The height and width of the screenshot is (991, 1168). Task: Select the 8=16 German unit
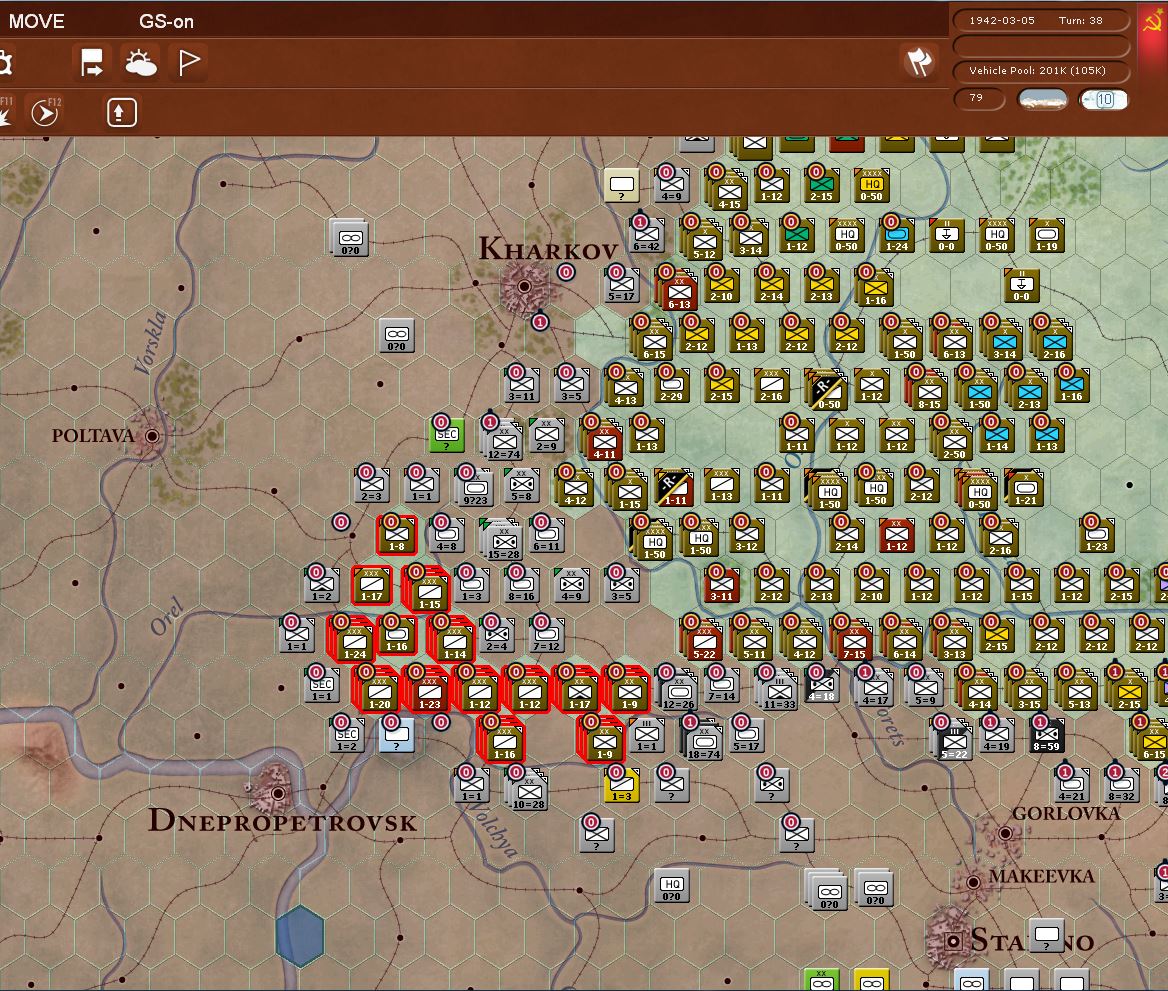[x=521, y=585]
